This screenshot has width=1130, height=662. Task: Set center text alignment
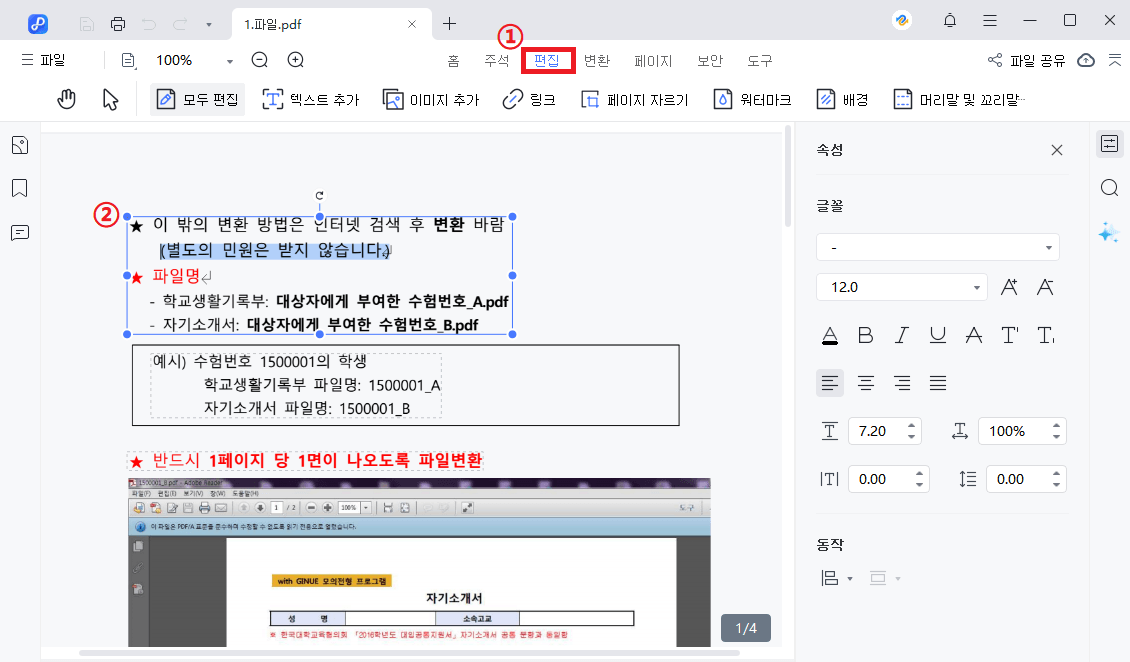tap(866, 383)
